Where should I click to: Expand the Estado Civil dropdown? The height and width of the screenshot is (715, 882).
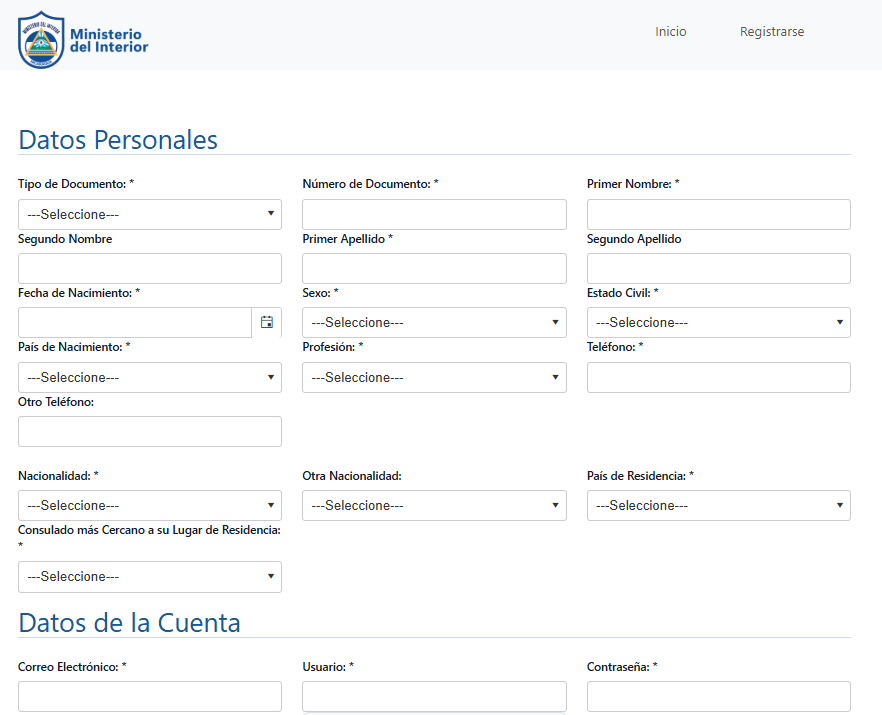point(719,322)
